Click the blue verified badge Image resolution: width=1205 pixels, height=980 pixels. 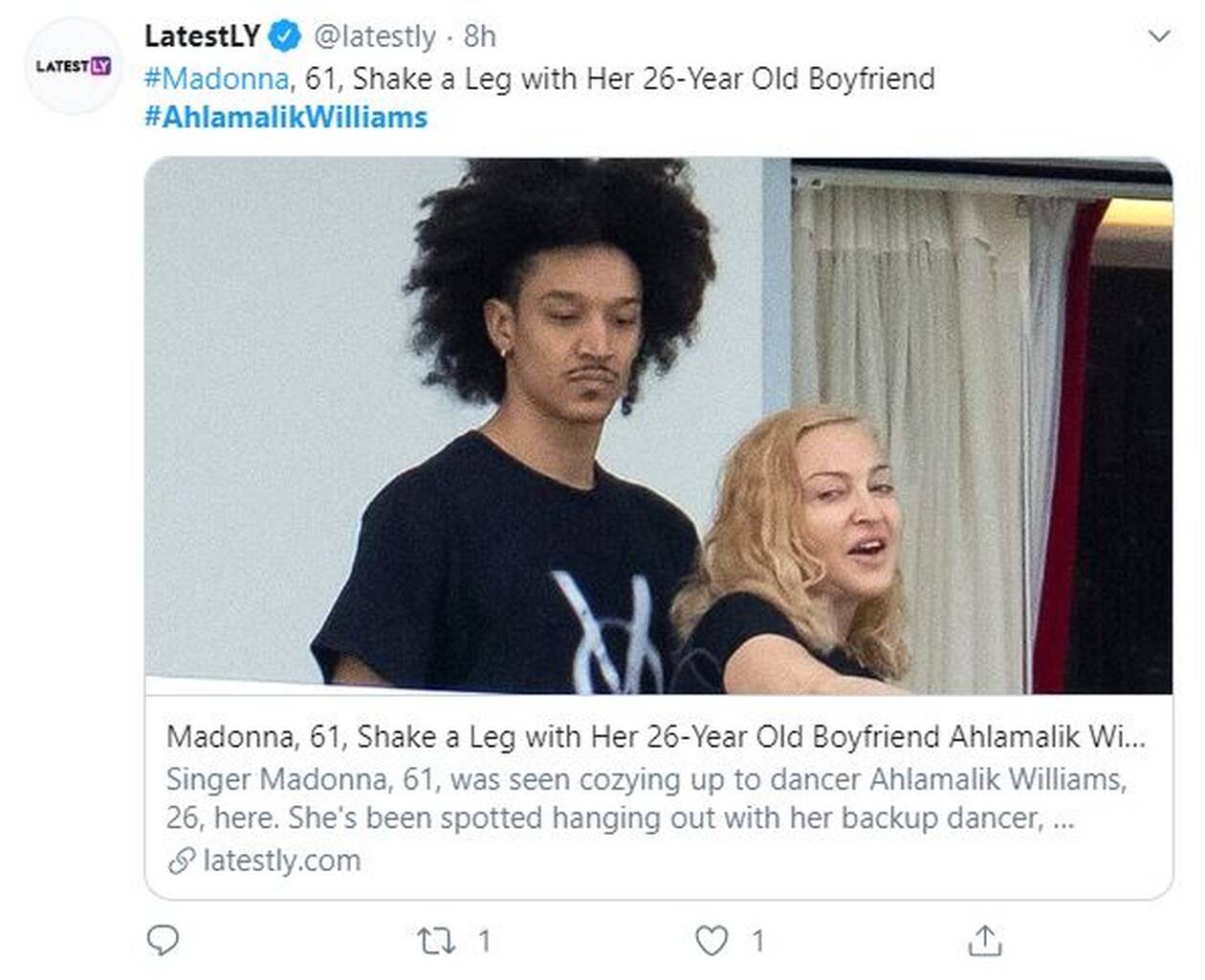point(284,36)
